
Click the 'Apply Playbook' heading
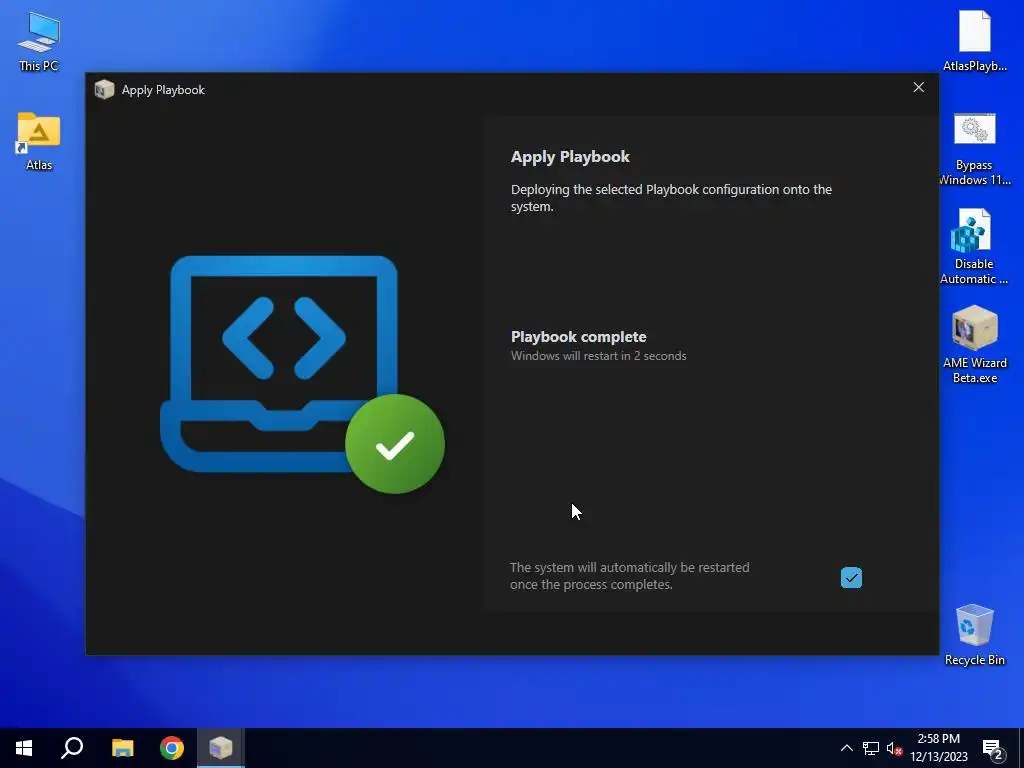(570, 157)
